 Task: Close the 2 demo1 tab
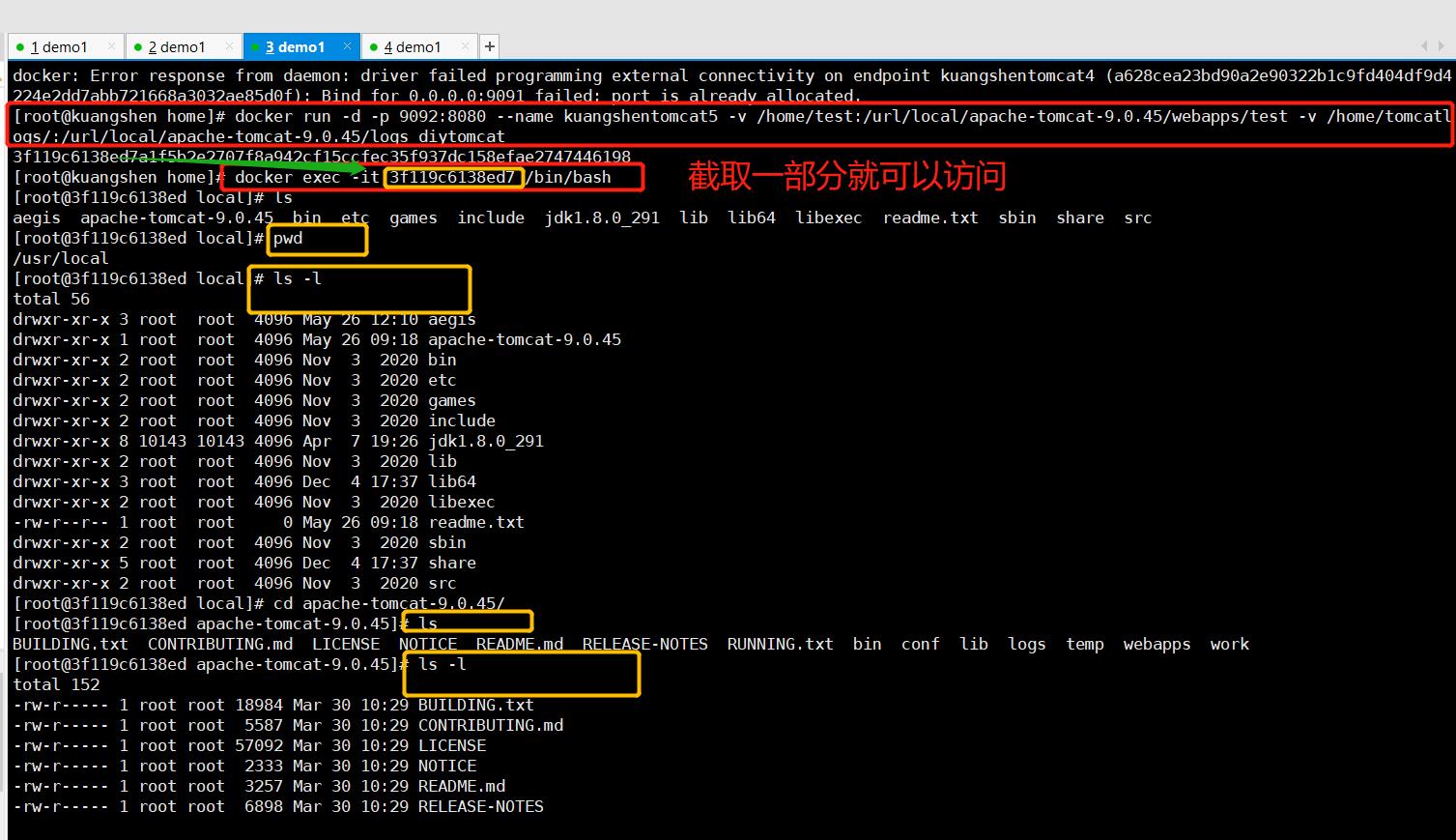[x=230, y=46]
